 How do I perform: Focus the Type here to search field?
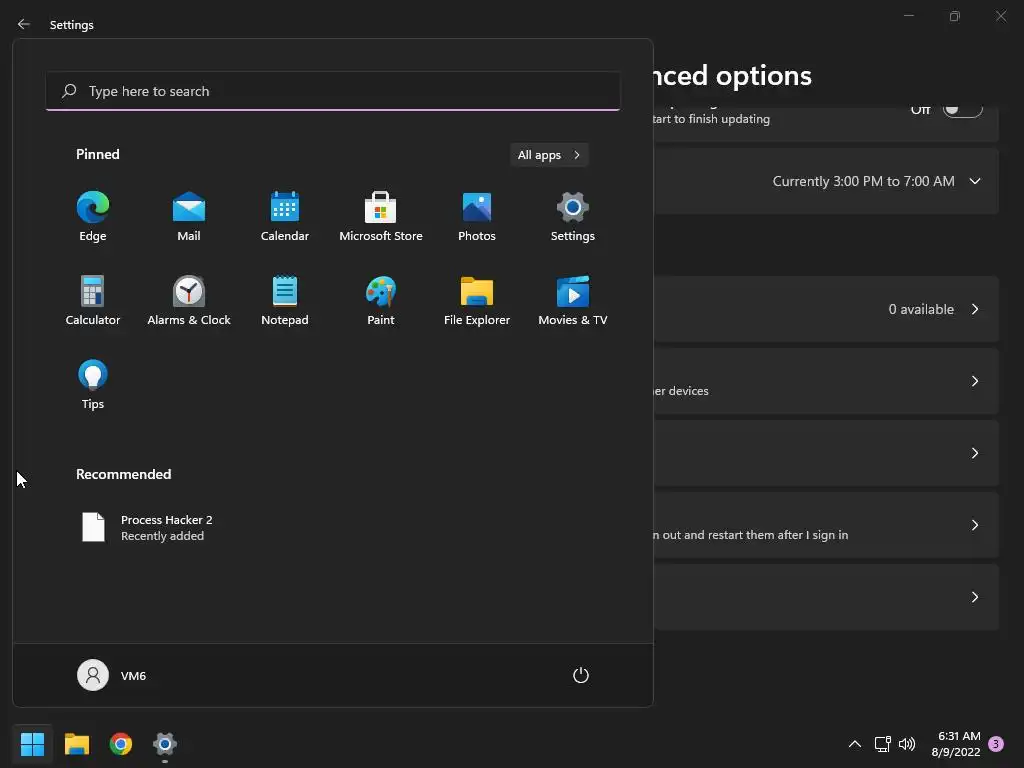click(x=333, y=91)
